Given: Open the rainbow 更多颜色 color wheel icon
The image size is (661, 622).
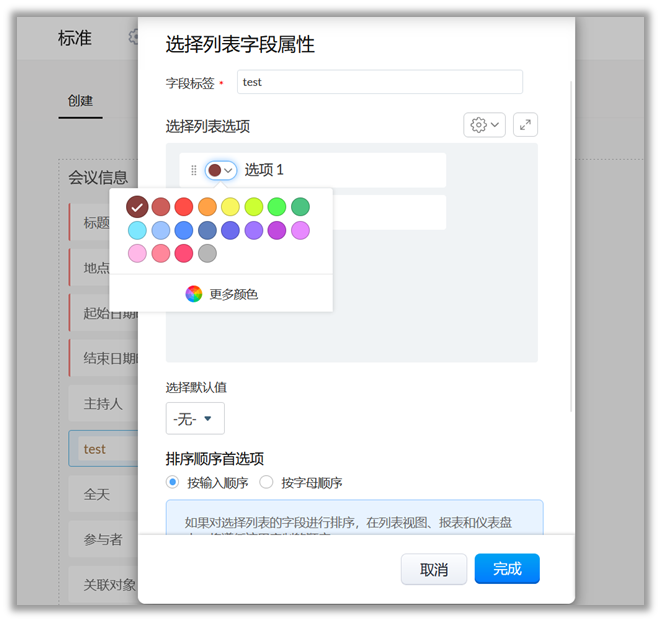Looking at the screenshot, I should [194, 294].
